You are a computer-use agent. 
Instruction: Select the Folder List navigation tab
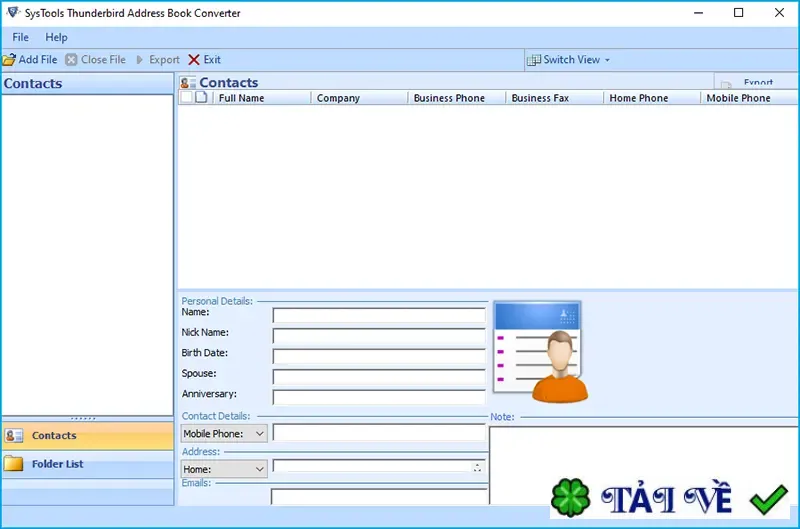pyautogui.click(x=88, y=464)
